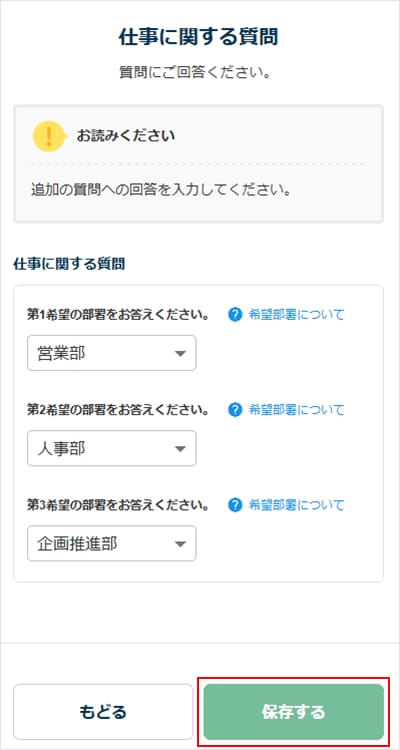Click the bold section heading above the form
This screenshot has height=750, width=400.
(x=70, y=264)
